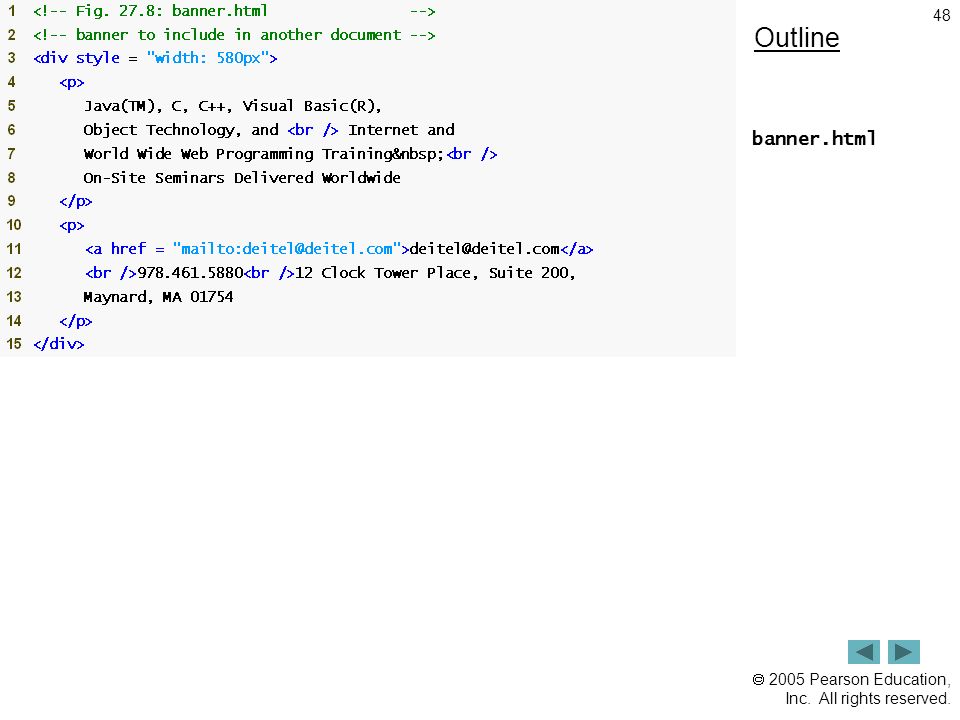960x720 pixels.
Task: Click the 'banner to include in another document' comment
Action: pyautogui.click(x=234, y=35)
